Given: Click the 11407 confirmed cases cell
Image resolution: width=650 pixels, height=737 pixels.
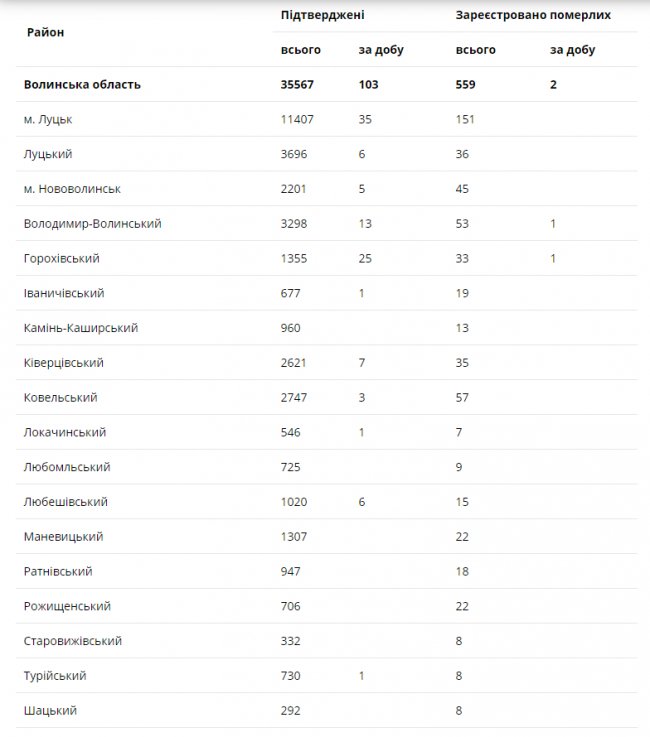Looking at the screenshot, I should pyautogui.click(x=299, y=120).
